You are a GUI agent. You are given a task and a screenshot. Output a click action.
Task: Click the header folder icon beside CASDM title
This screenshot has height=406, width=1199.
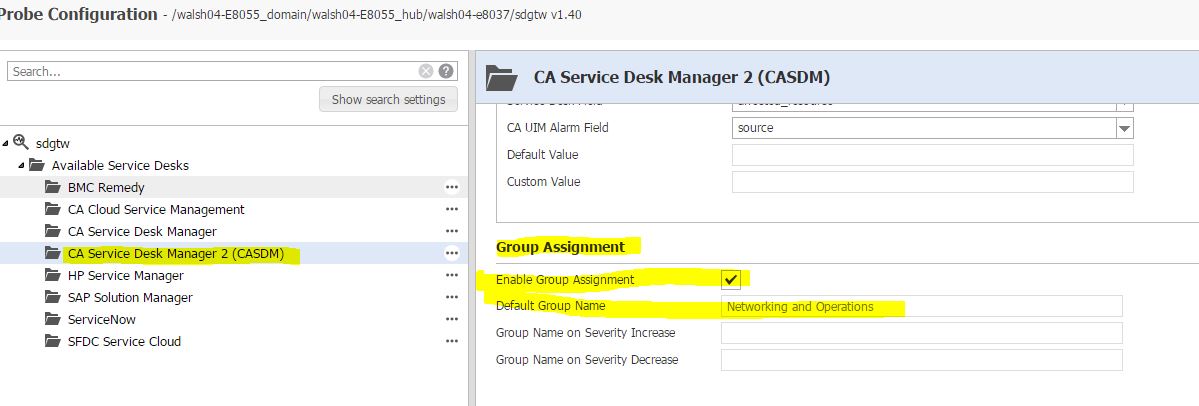pos(502,78)
